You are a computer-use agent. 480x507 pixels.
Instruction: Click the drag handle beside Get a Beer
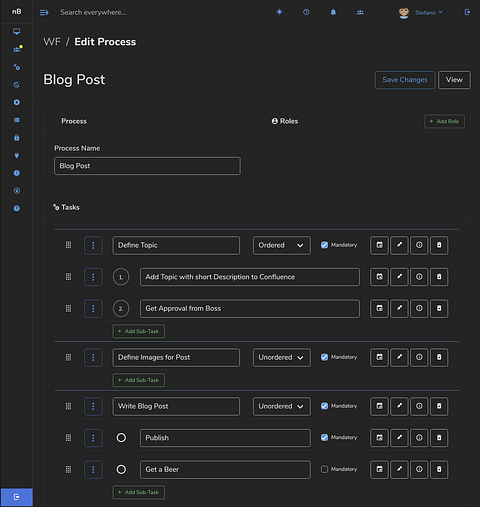click(x=68, y=469)
